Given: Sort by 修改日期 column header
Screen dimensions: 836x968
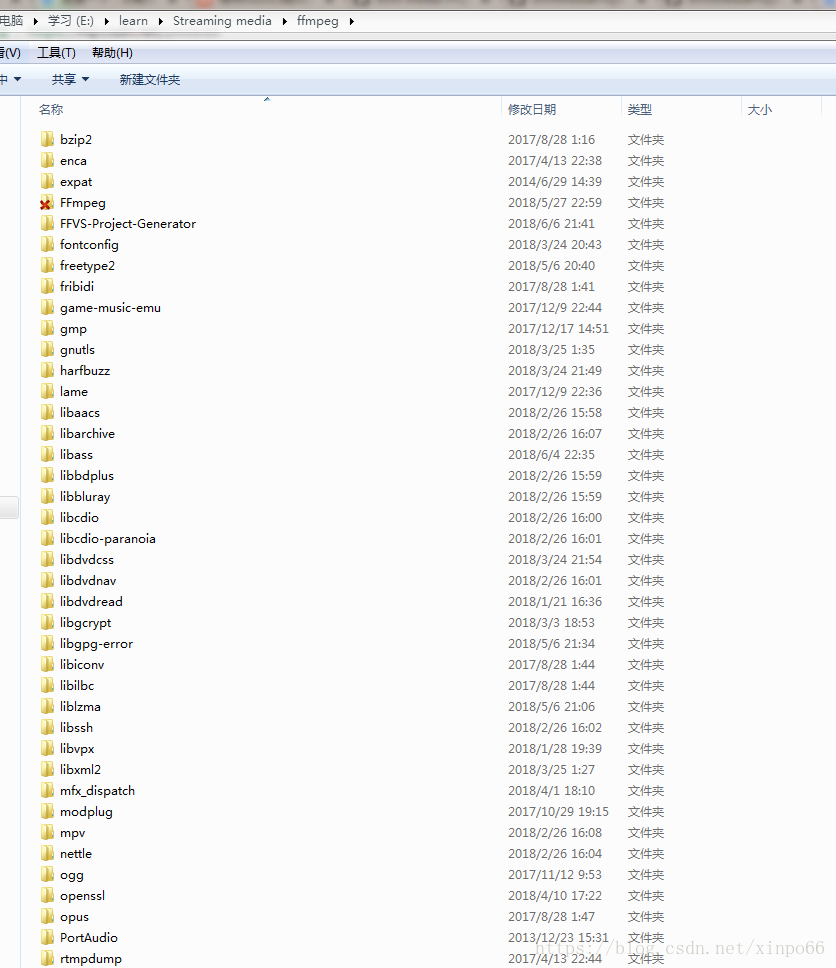Looking at the screenshot, I should (x=532, y=110).
